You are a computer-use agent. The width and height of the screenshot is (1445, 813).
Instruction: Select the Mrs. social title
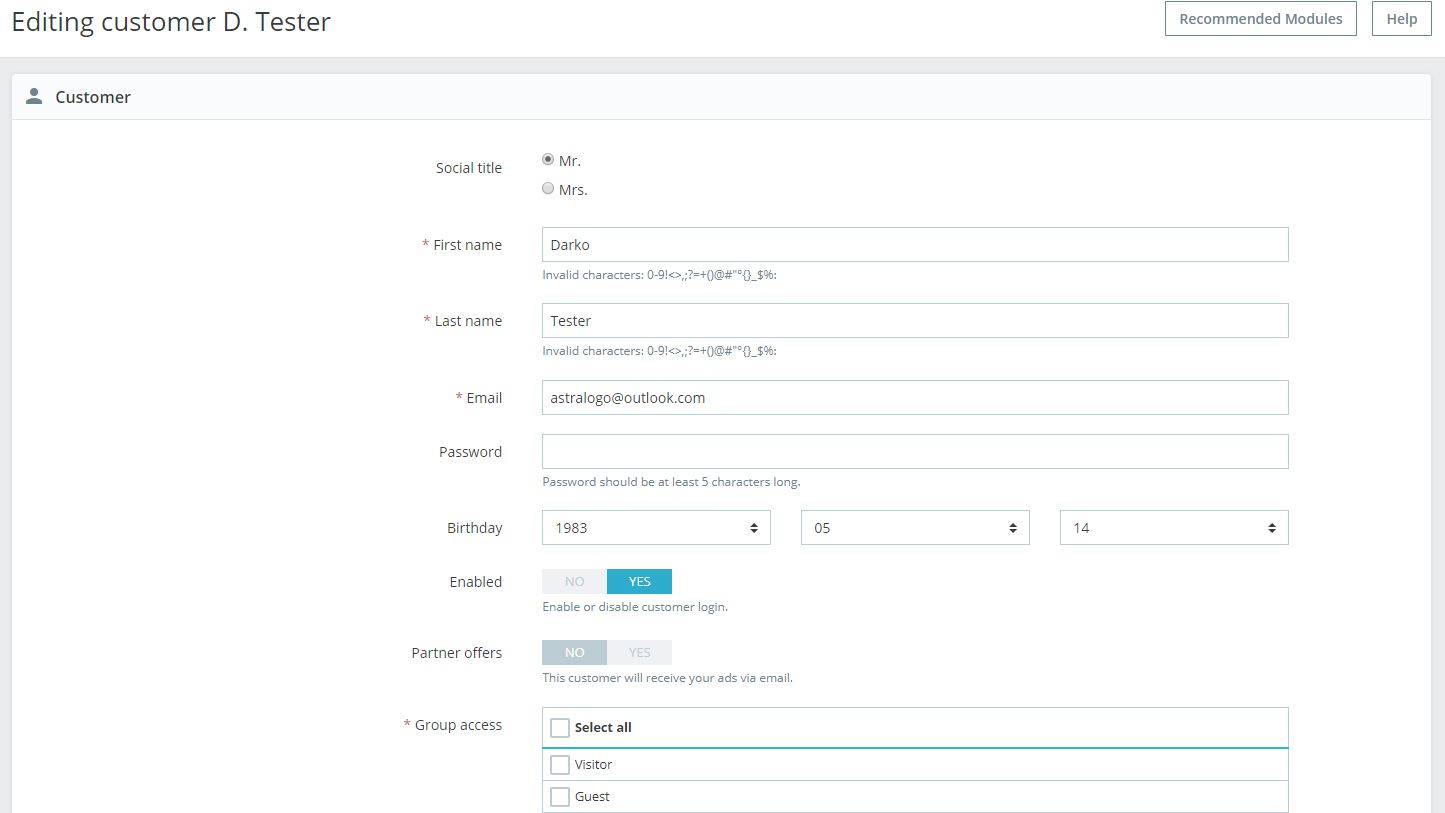click(548, 188)
